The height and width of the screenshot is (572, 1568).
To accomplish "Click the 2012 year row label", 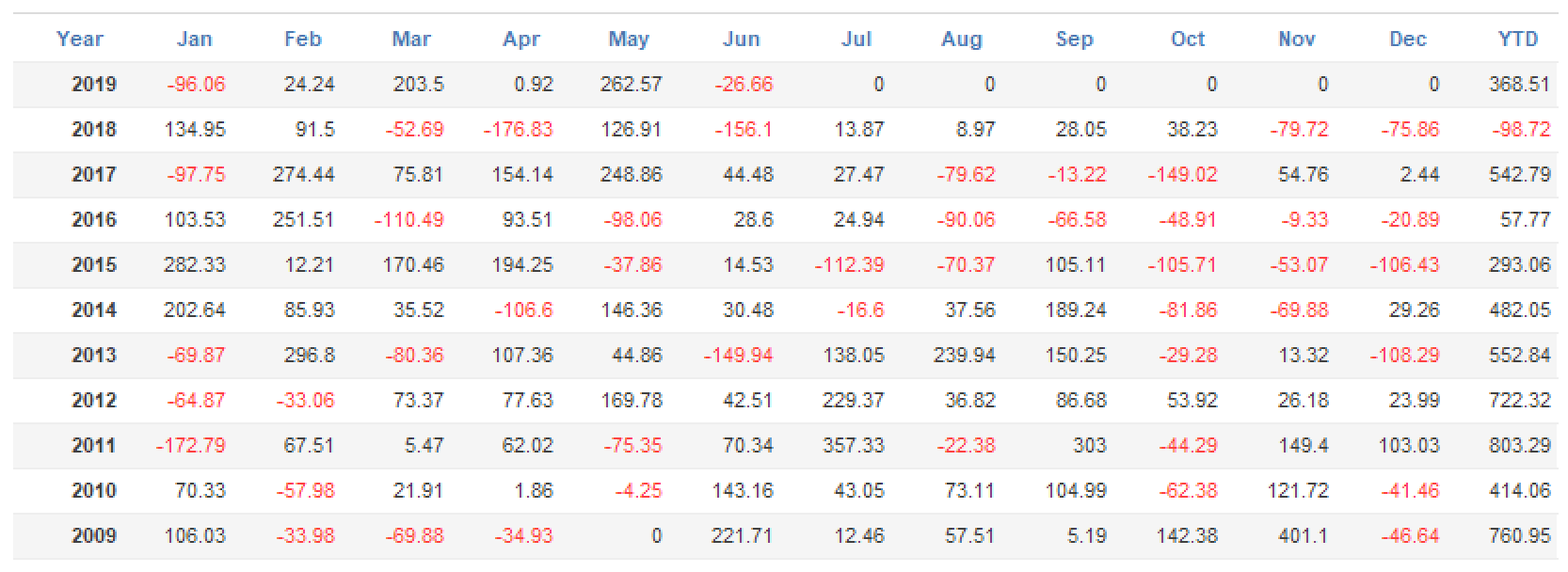I will pos(94,401).
